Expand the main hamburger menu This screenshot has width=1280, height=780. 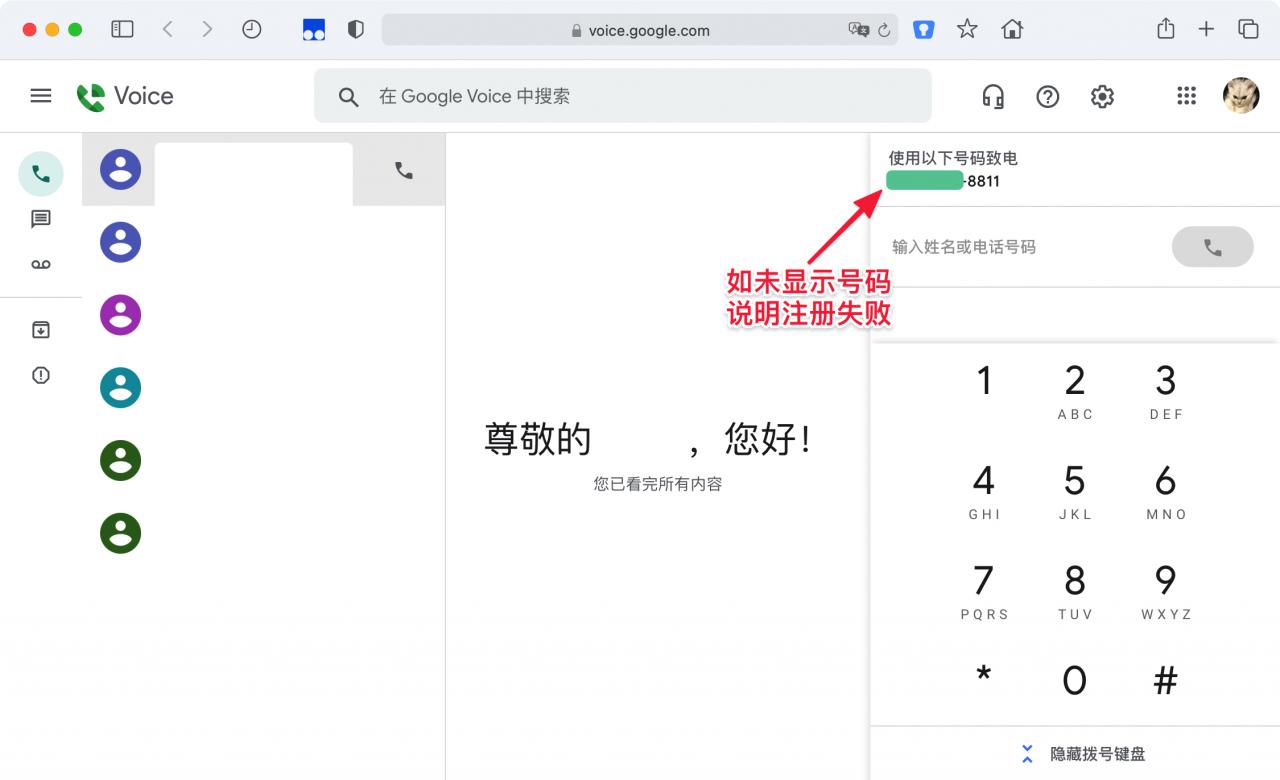[40, 96]
